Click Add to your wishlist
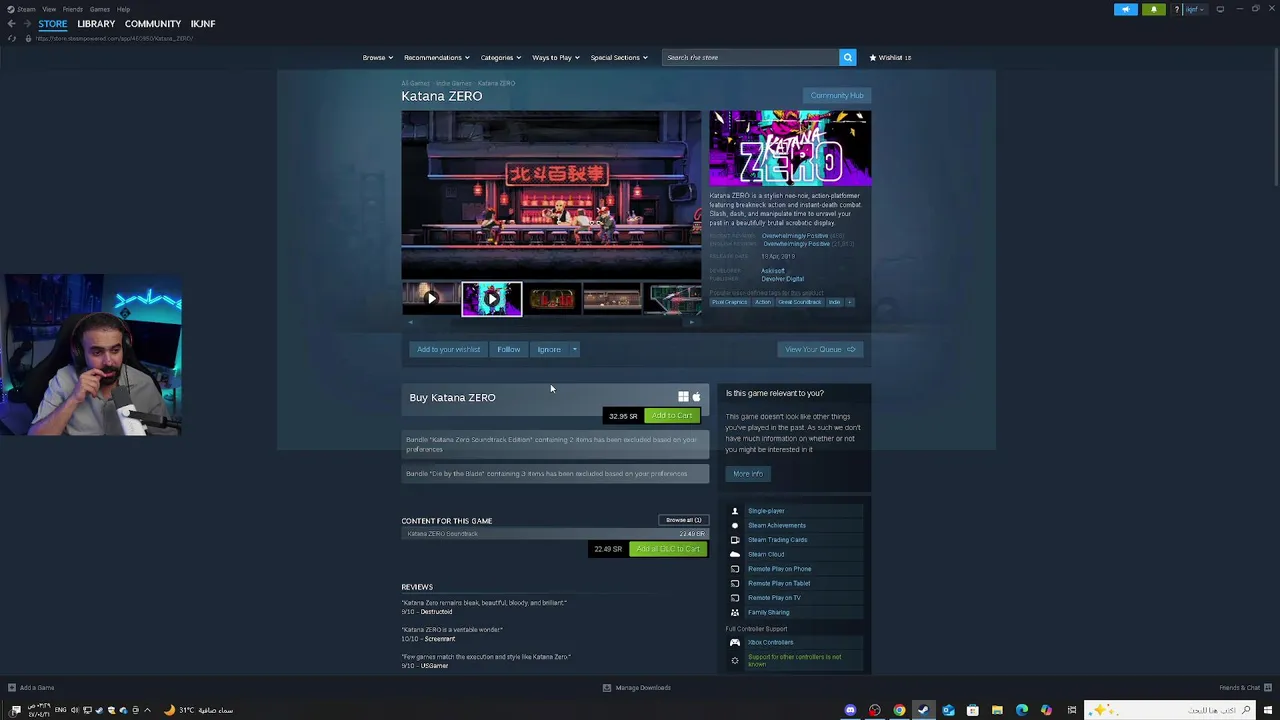 point(448,349)
